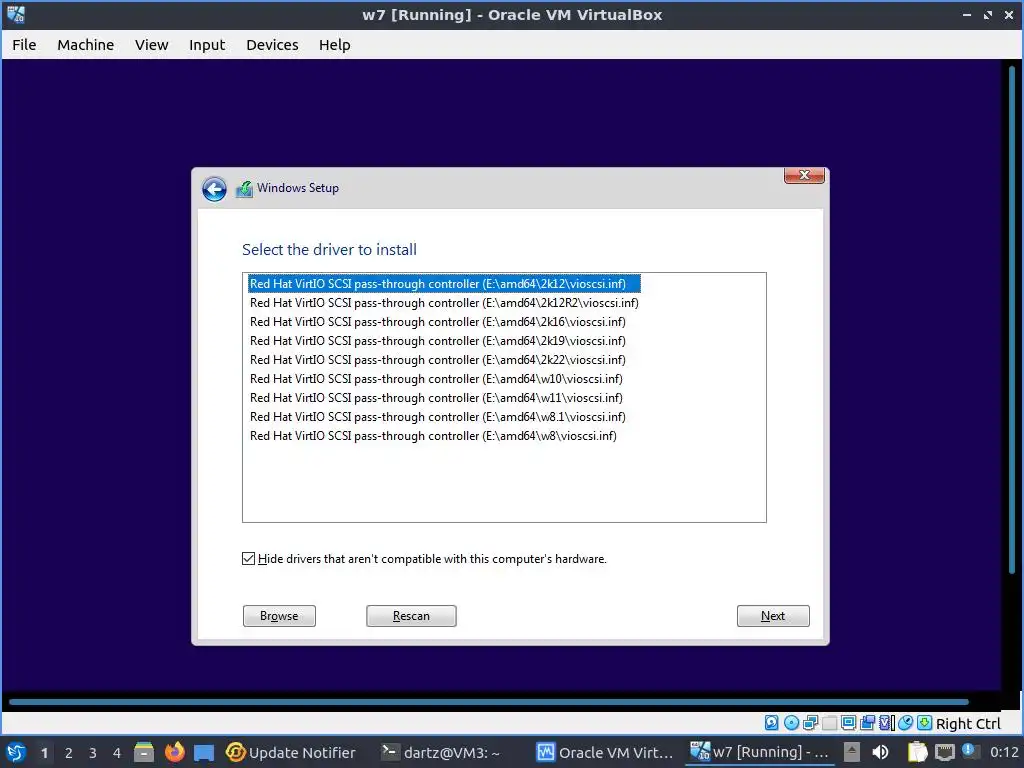Viewport: 1024px width, 768px height.
Task: Click the back arrow in Windows Setup
Action: (x=214, y=189)
